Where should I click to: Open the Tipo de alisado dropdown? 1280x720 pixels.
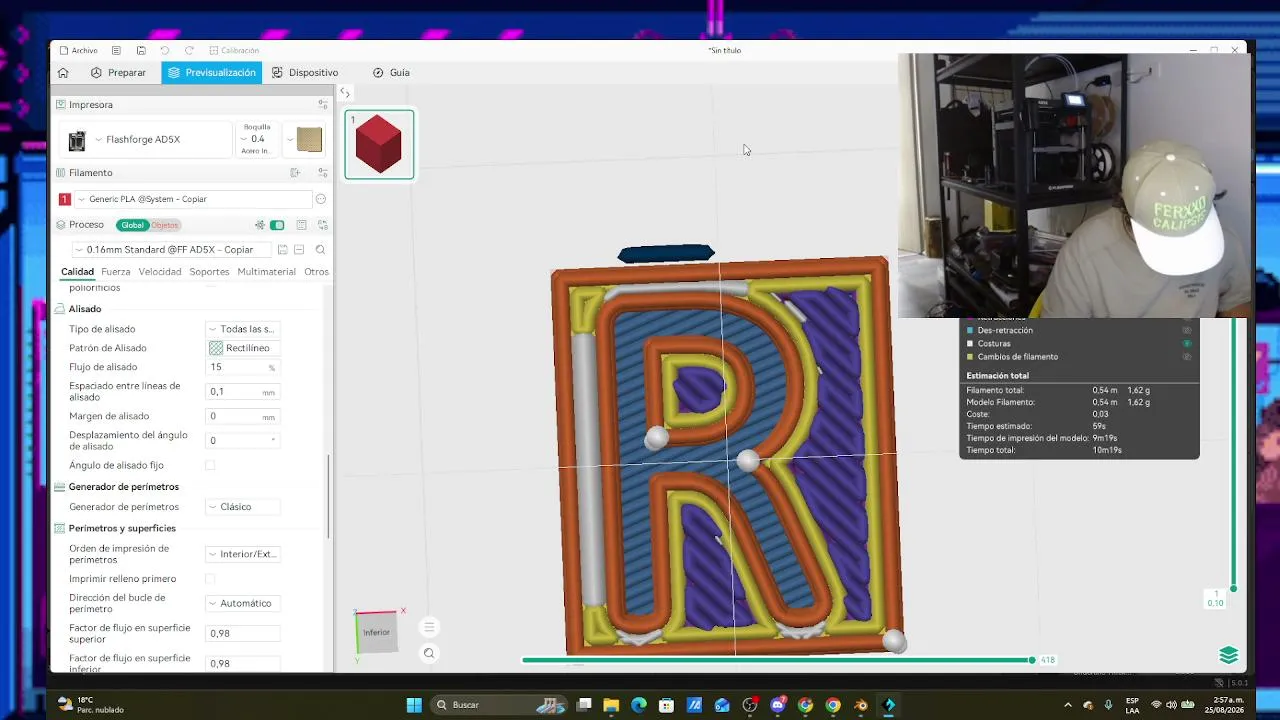coord(242,329)
